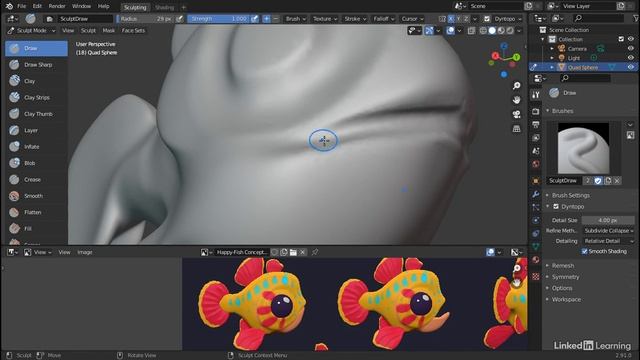This screenshot has height=360, width=640.
Task: Open Output properties tab icon
Action: [536, 124]
